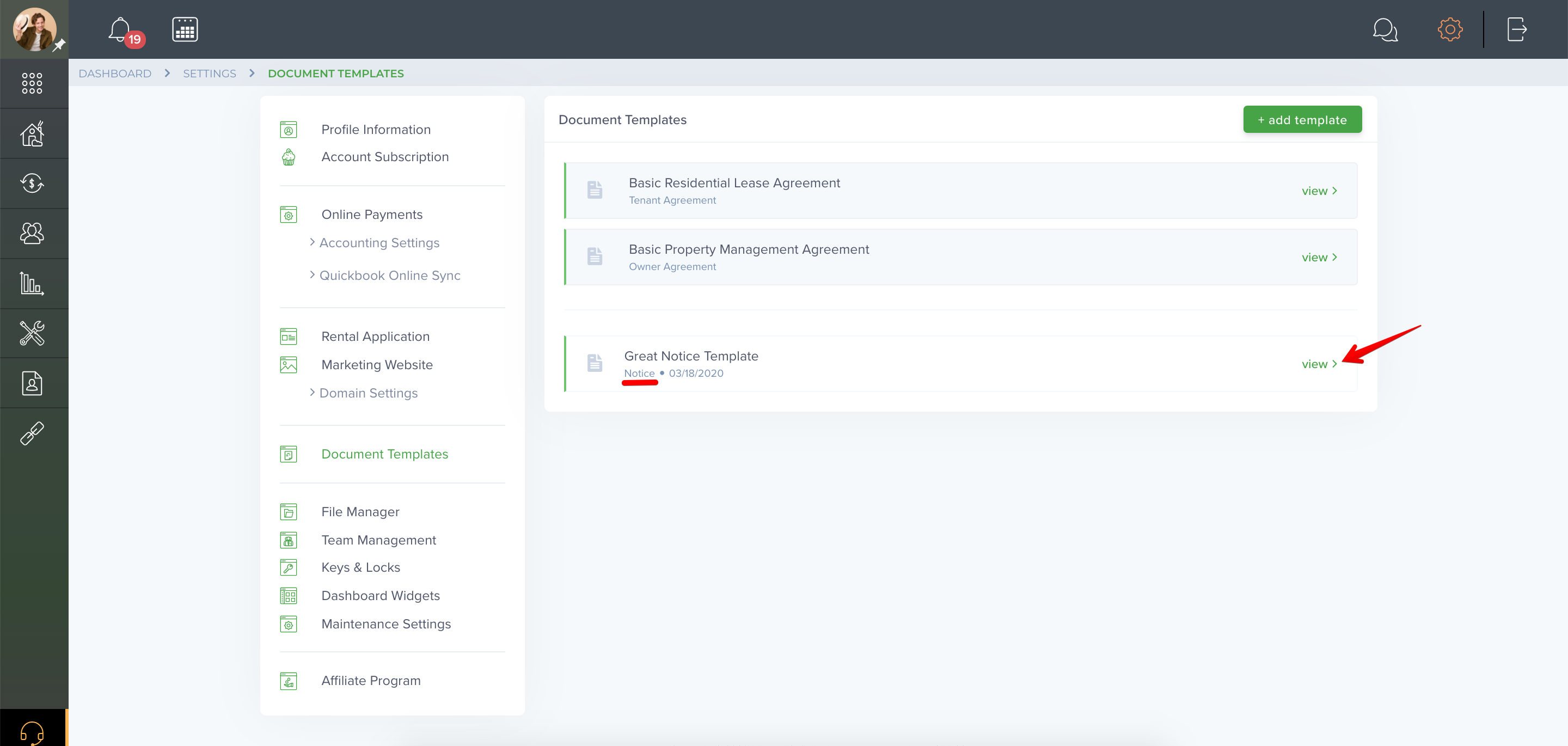Open the contacts people icon in sidebar
This screenshot has height=746, width=1568.
(32, 233)
